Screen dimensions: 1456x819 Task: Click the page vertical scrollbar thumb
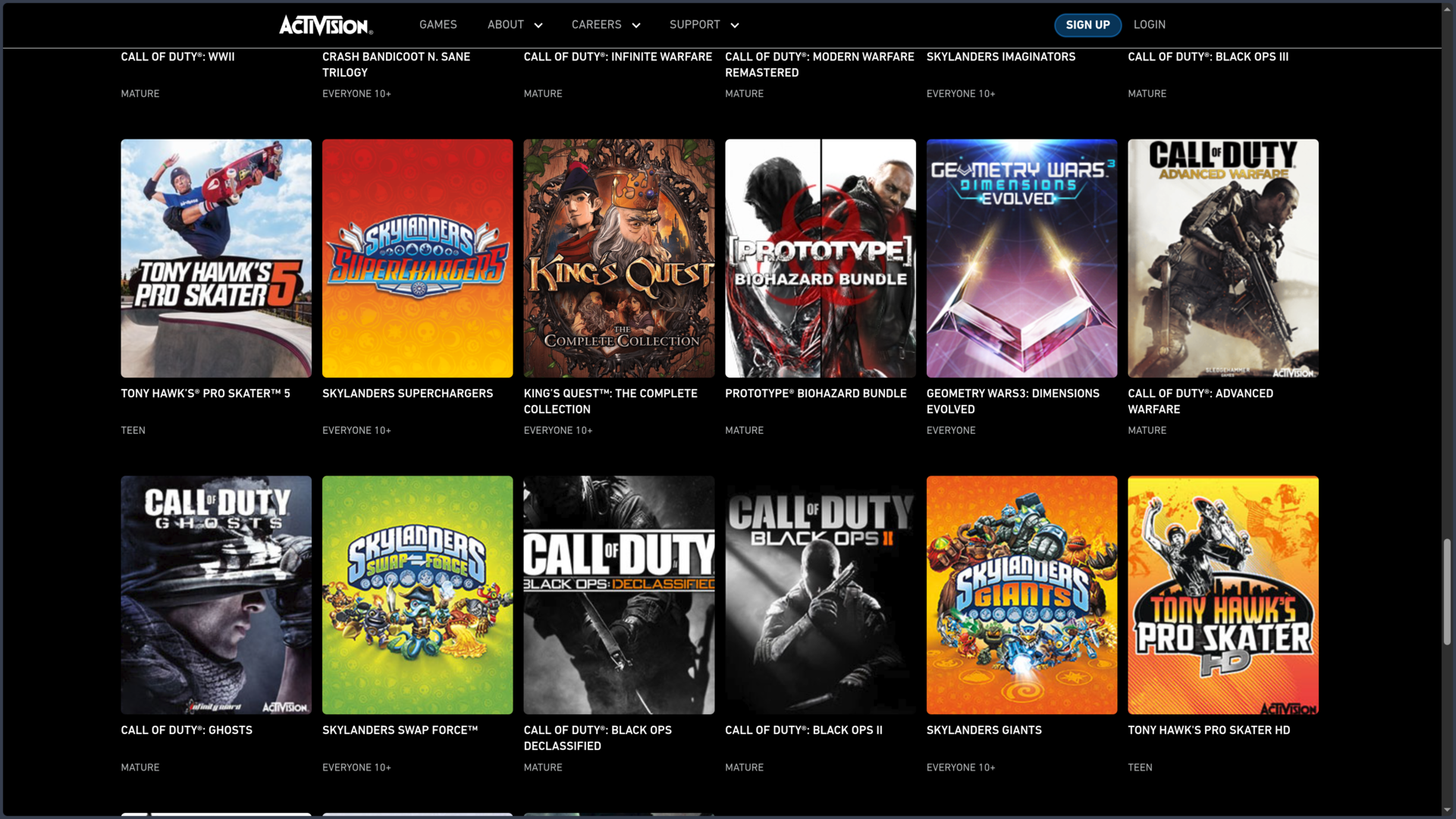[1447, 591]
